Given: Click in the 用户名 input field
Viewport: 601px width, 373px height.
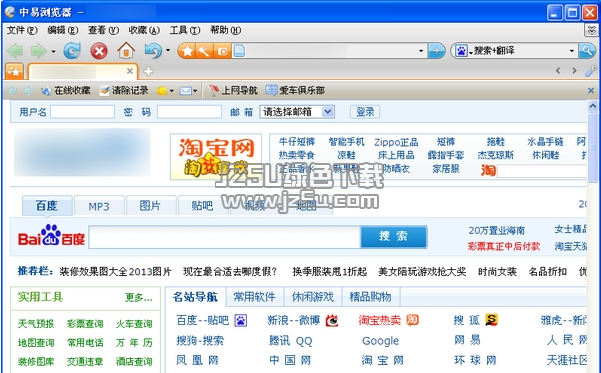Looking at the screenshot, I should click(x=82, y=112).
